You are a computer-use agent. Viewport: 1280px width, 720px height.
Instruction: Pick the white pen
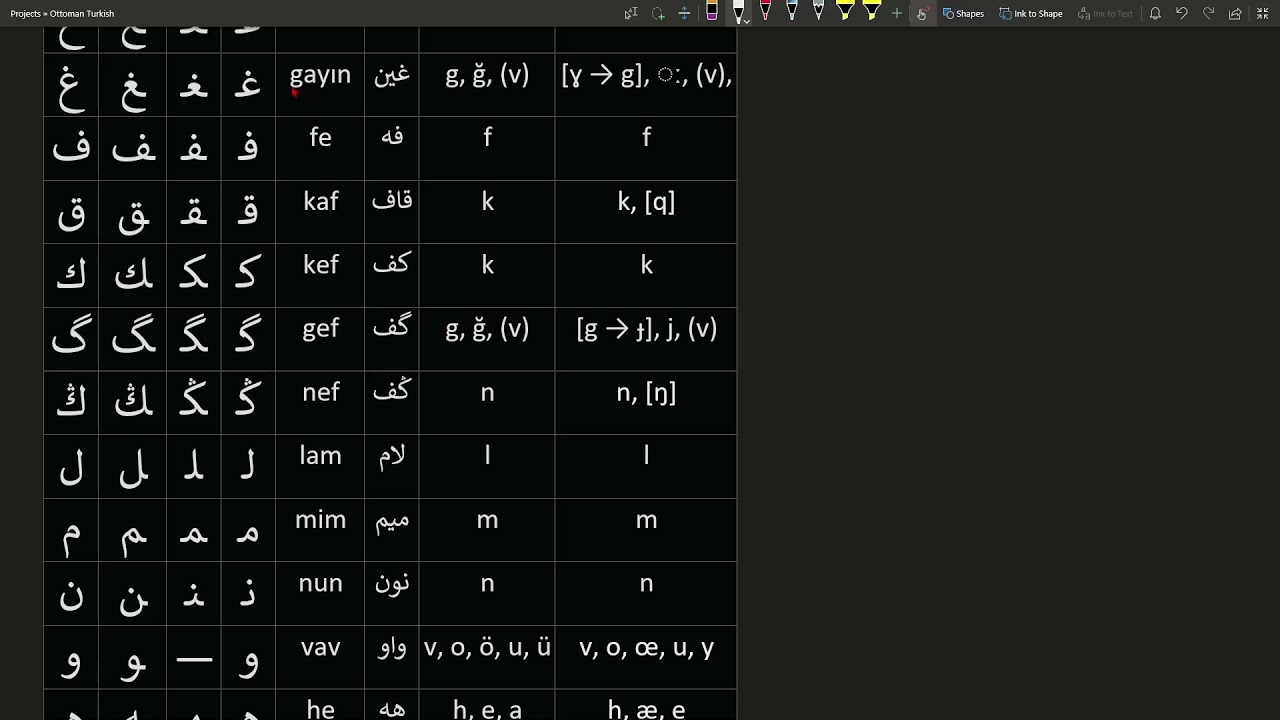(738, 12)
